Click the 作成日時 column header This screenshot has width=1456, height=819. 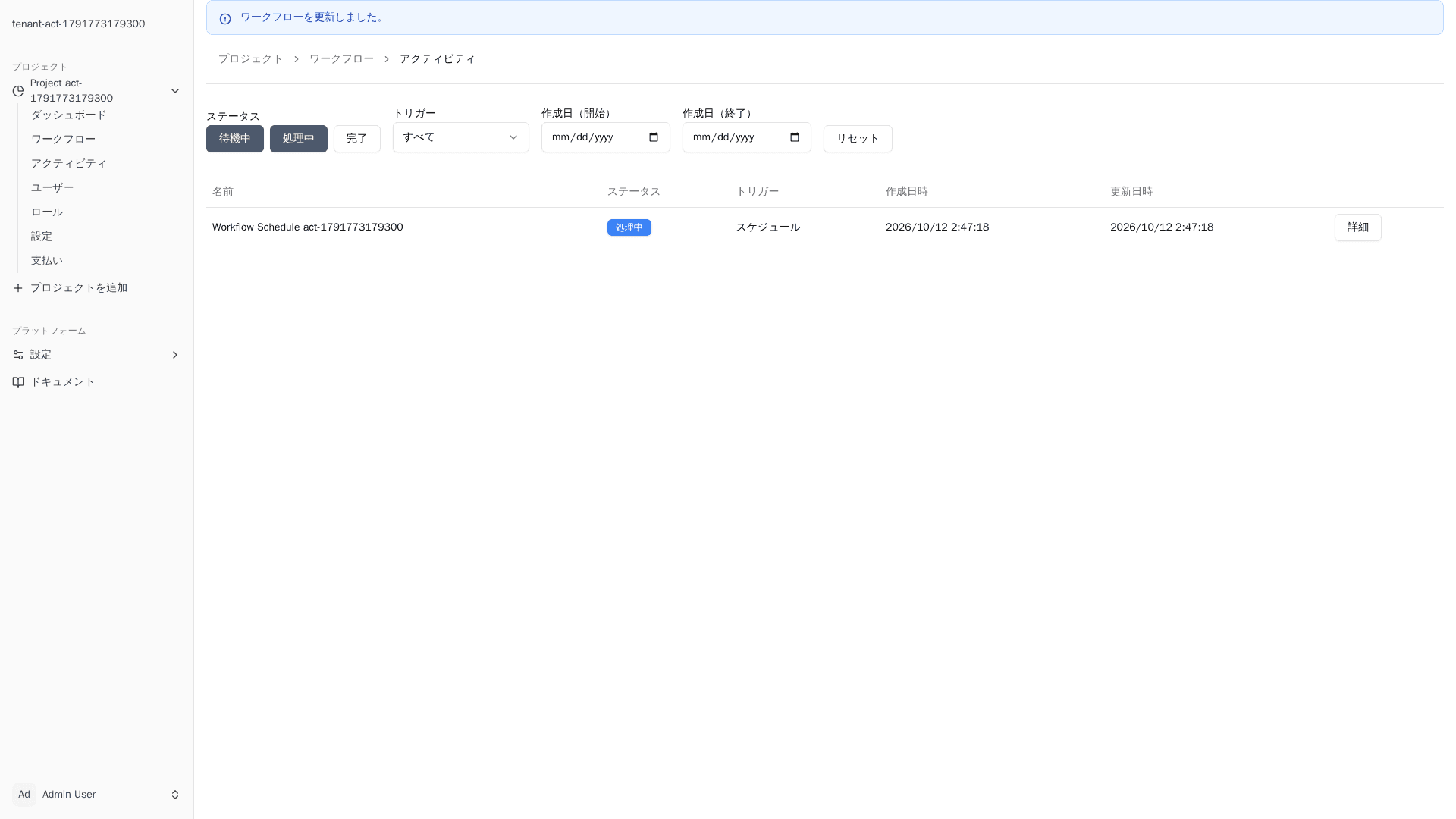[x=907, y=192]
